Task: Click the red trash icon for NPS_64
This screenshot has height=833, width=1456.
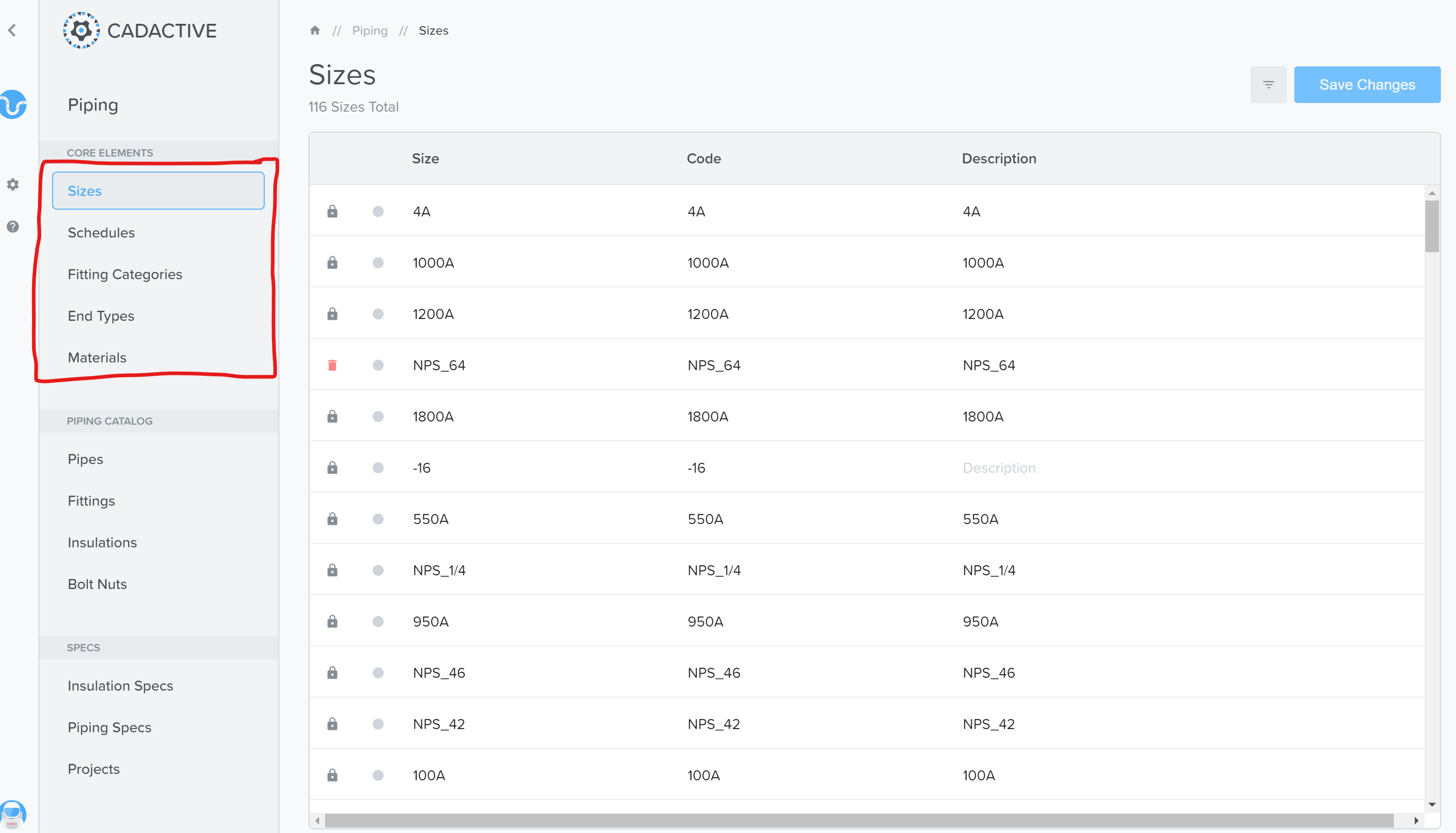Action: 332,365
